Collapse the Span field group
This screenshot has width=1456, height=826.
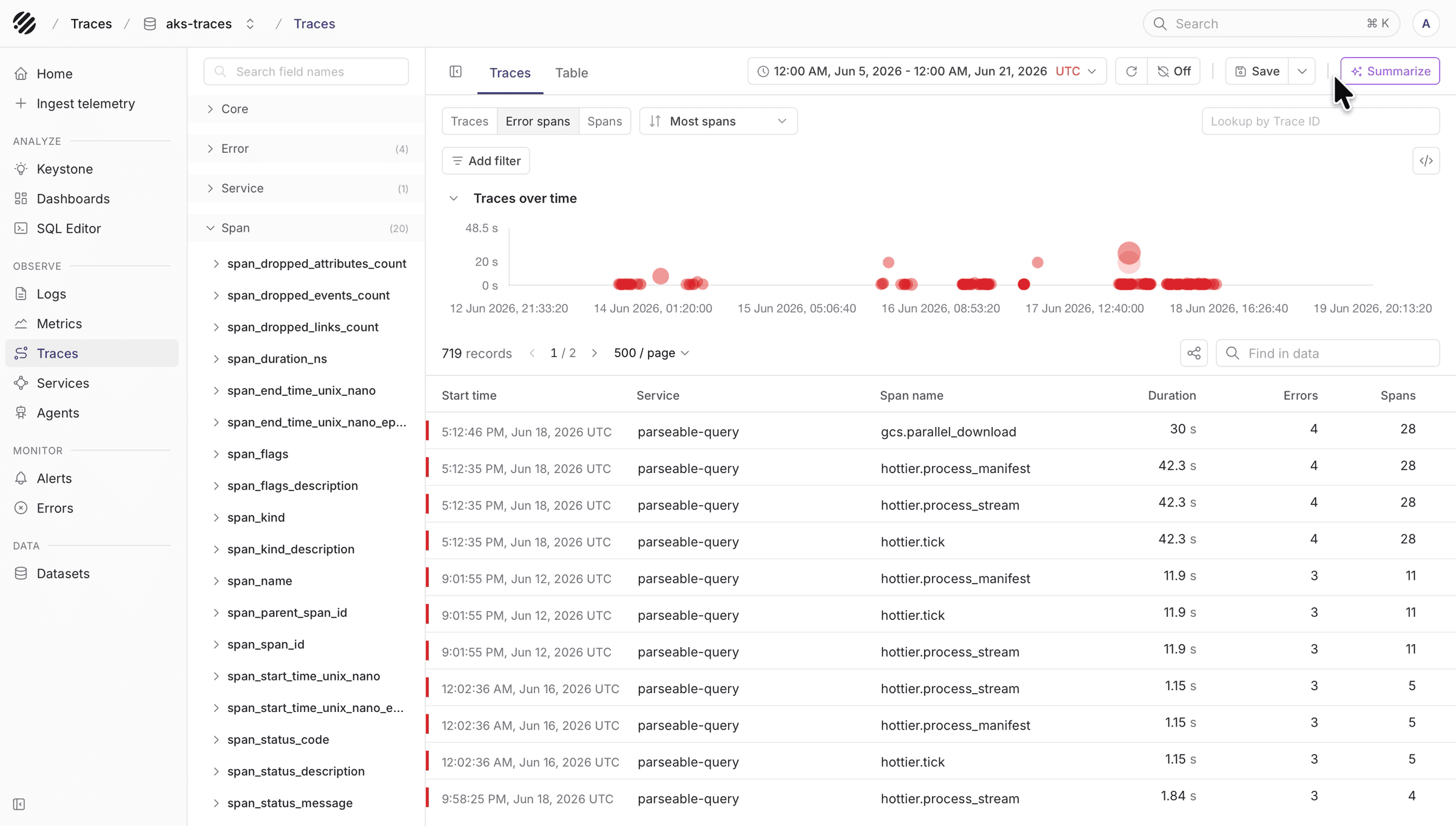(306, 228)
